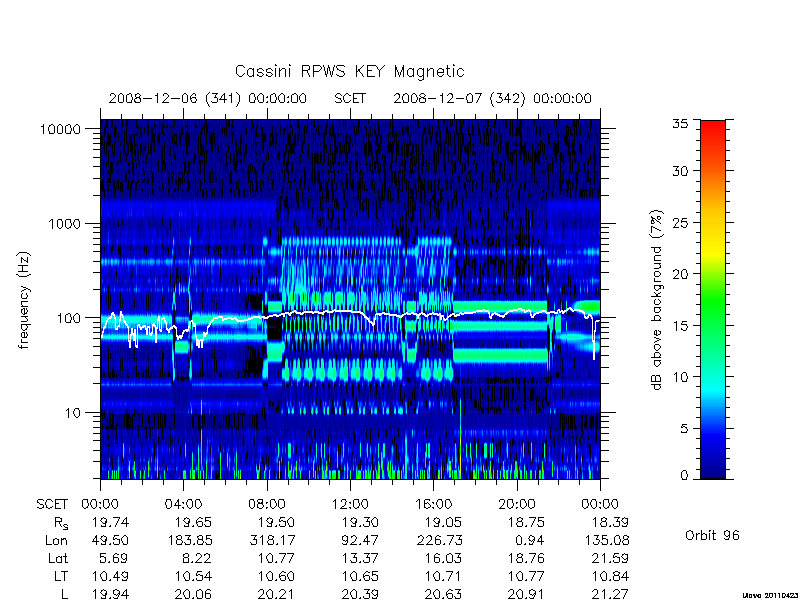This screenshot has height=600, width=800.
Task: Select Lon value 92.47
Action: point(360,540)
